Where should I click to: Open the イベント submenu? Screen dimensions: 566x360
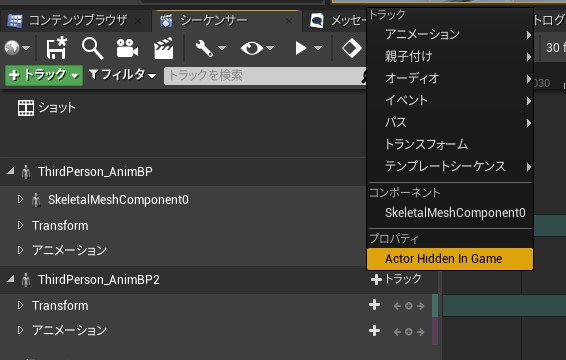(x=450, y=100)
